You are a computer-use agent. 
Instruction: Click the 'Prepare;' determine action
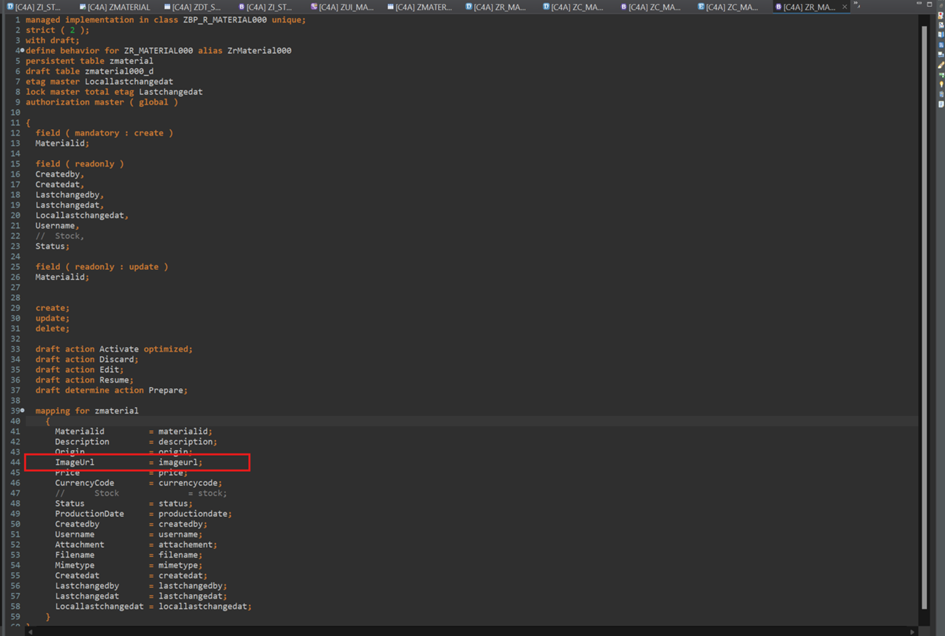[168, 390]
